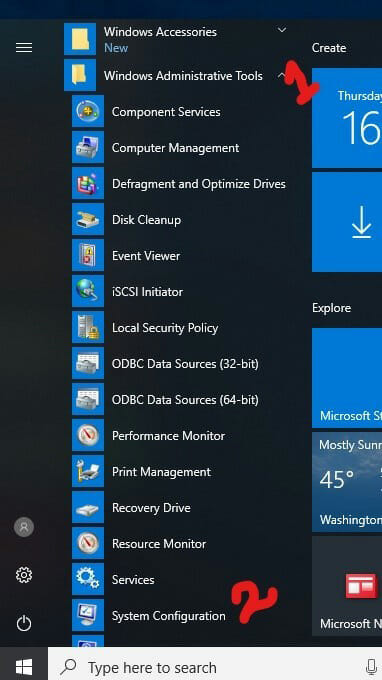Open the user account icon in sidebar
382x680 pixels.
coord(24,527)
